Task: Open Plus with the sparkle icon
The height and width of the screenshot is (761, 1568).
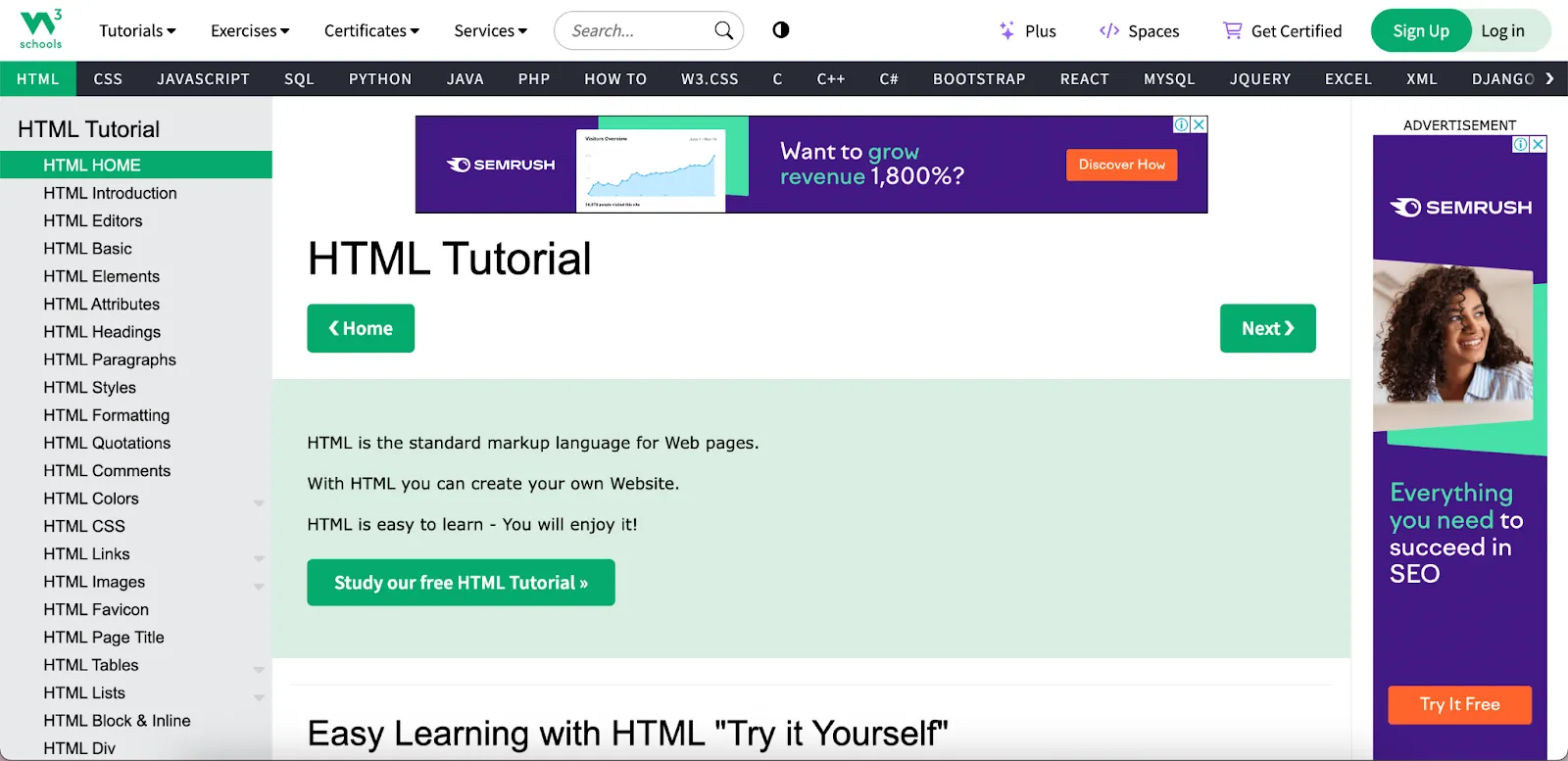Action: [1007, 30]
